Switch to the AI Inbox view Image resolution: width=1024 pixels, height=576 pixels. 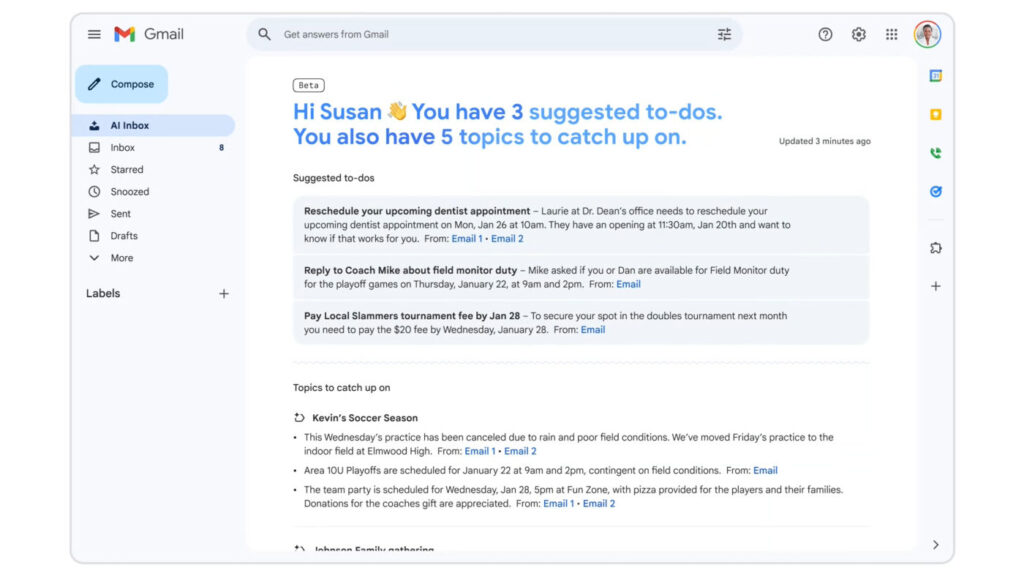click(x=130, y=125)
